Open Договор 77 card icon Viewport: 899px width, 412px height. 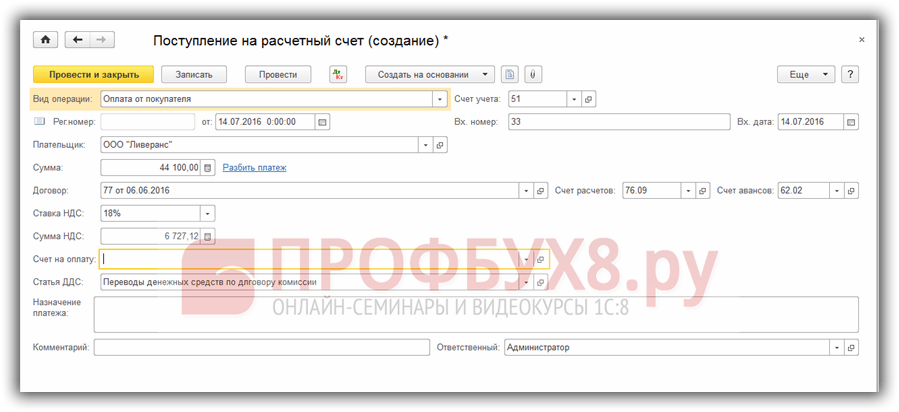coord(540,191)
